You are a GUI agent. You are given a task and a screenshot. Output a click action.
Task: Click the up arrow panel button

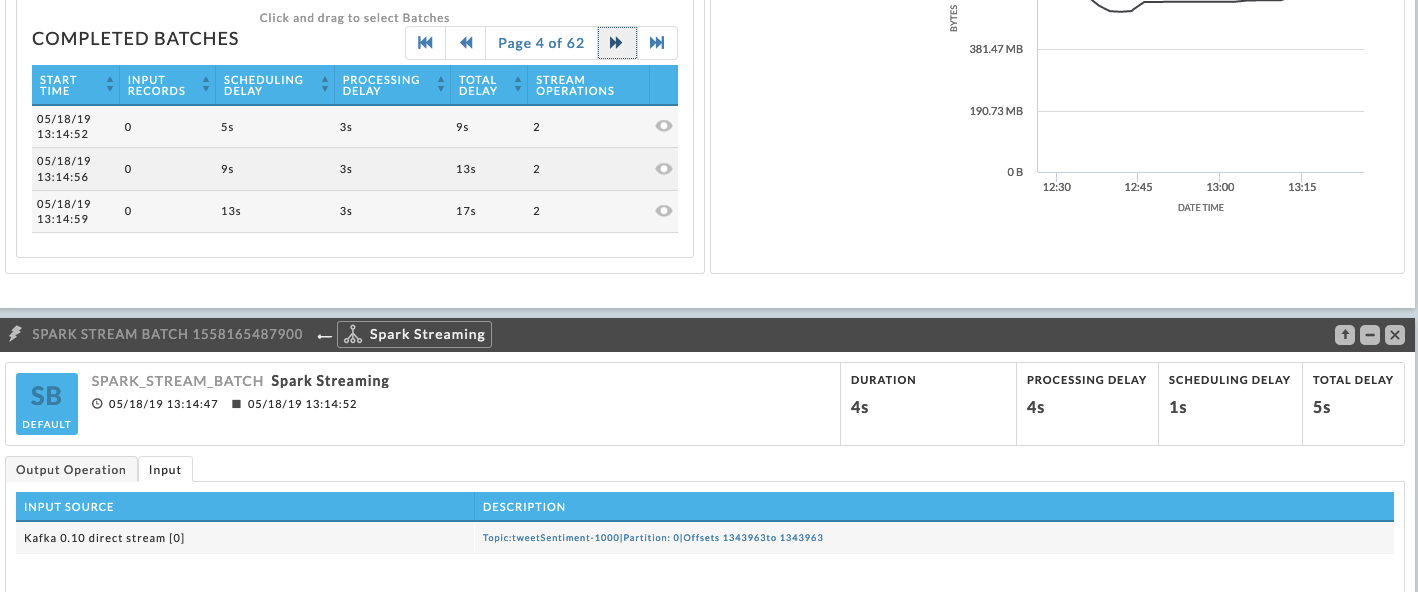coord(1344,335)
